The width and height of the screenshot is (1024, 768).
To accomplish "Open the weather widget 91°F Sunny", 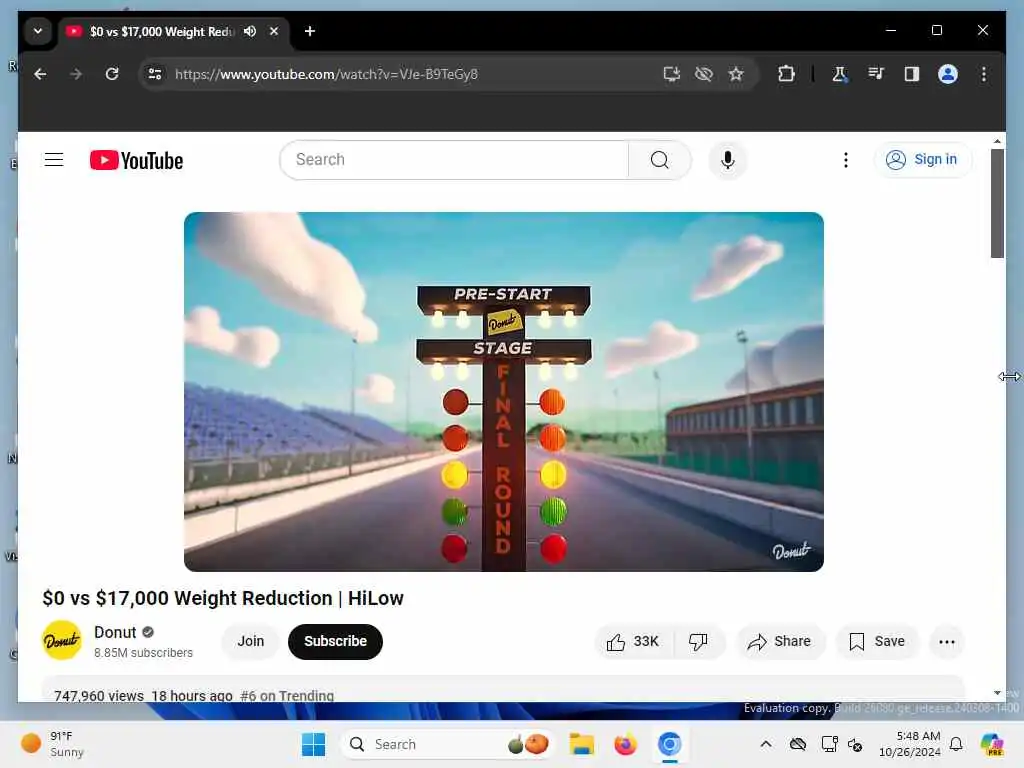I will 53,744.
